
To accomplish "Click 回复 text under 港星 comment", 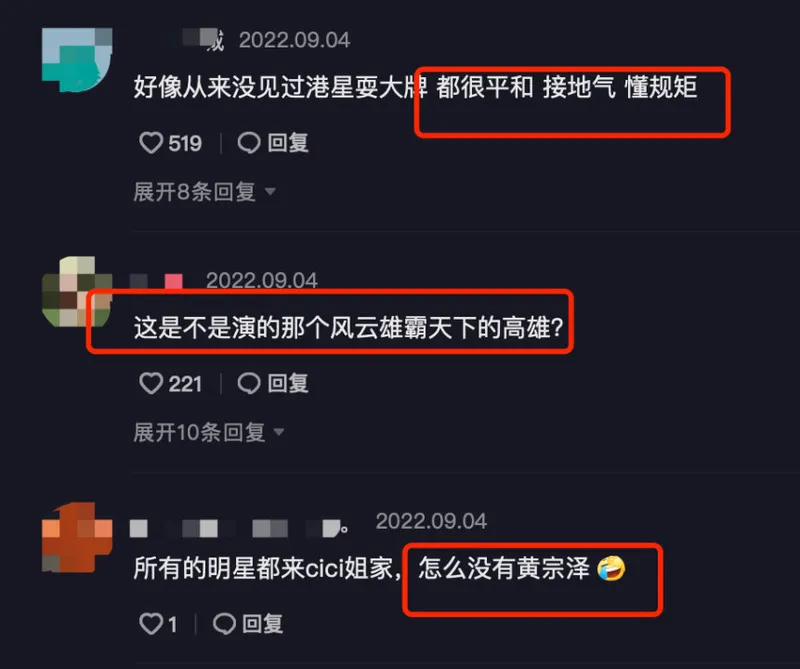I will (288, 143).
